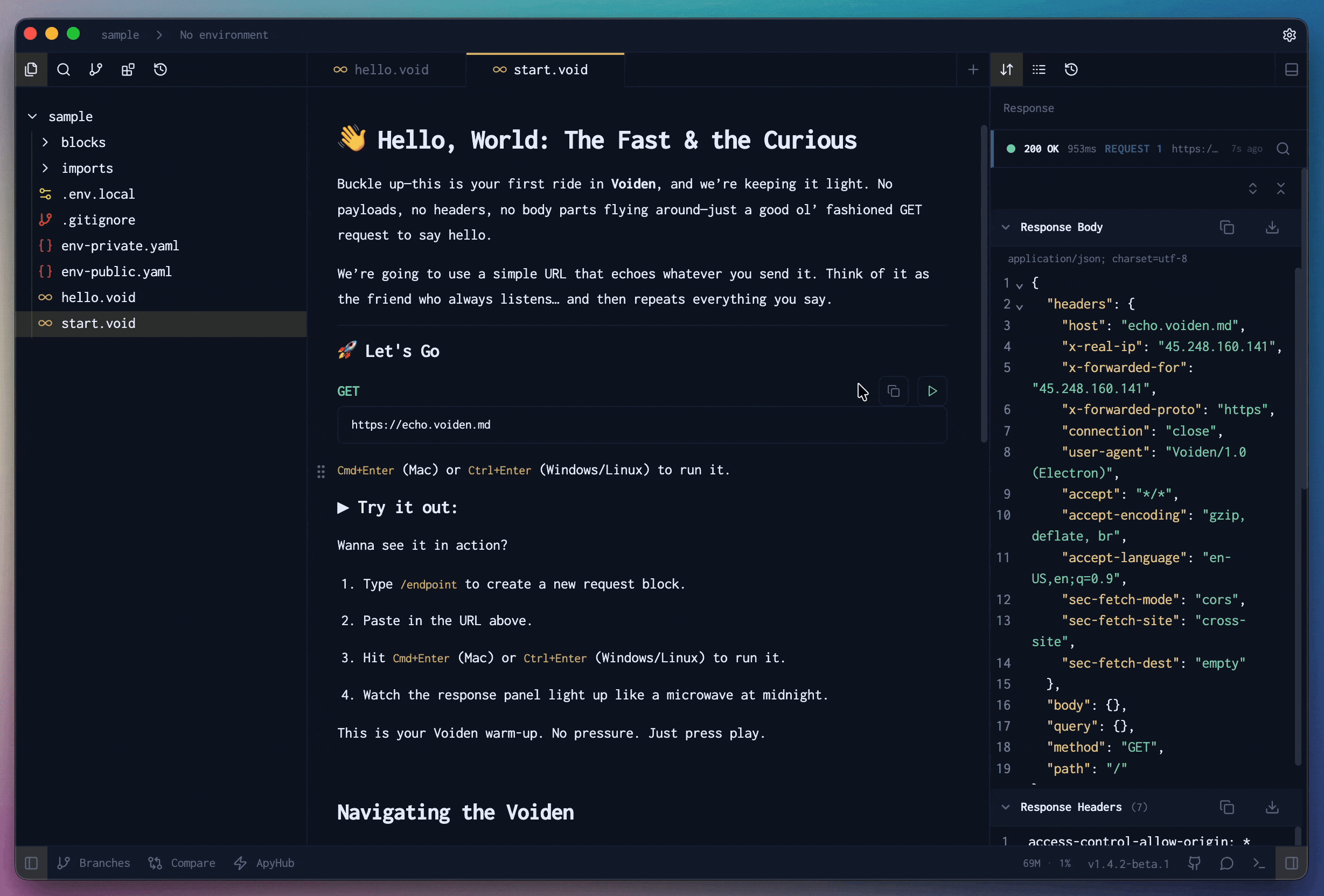The height and width of the screenshot is (896, 1324).
Task: Toggle the right sidebar from status bar
Action: [1292, 863]
